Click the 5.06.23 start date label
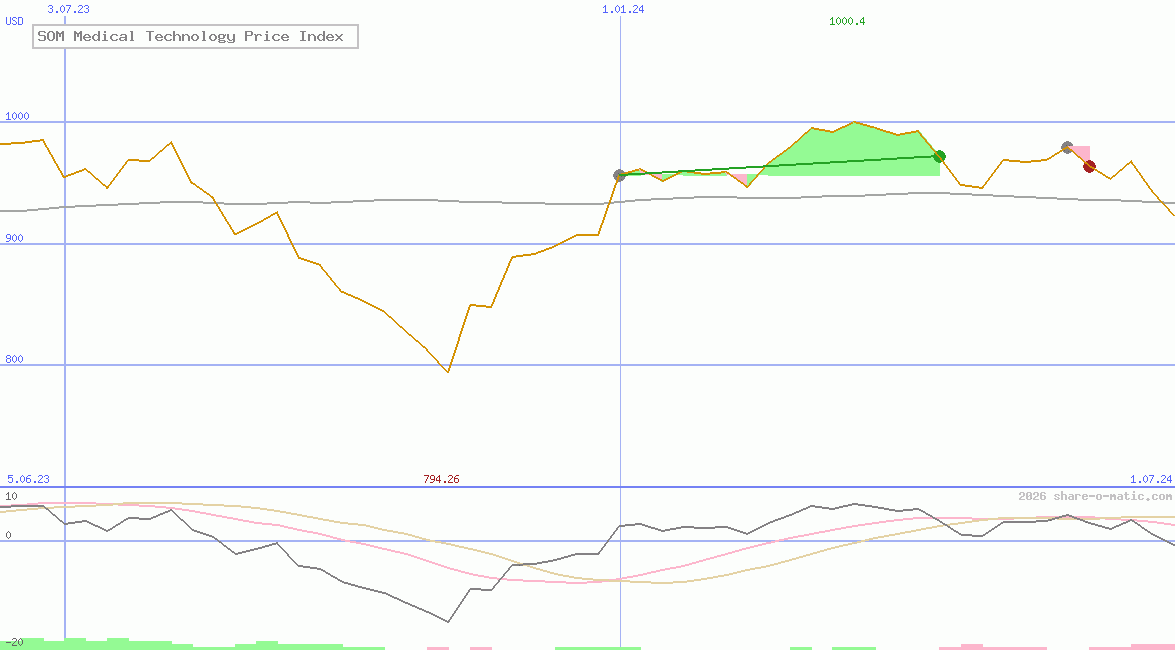The width and height of the screenshot is (1175, 650). (28, 479)
